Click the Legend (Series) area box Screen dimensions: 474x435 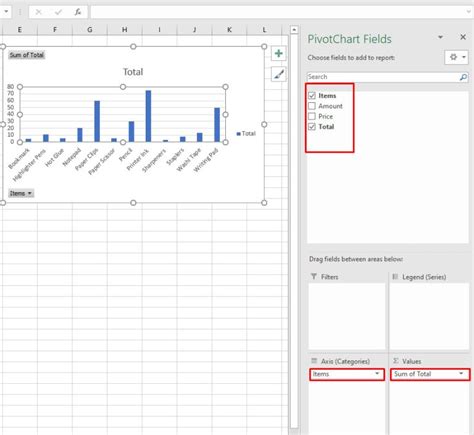tap(429, 316)
